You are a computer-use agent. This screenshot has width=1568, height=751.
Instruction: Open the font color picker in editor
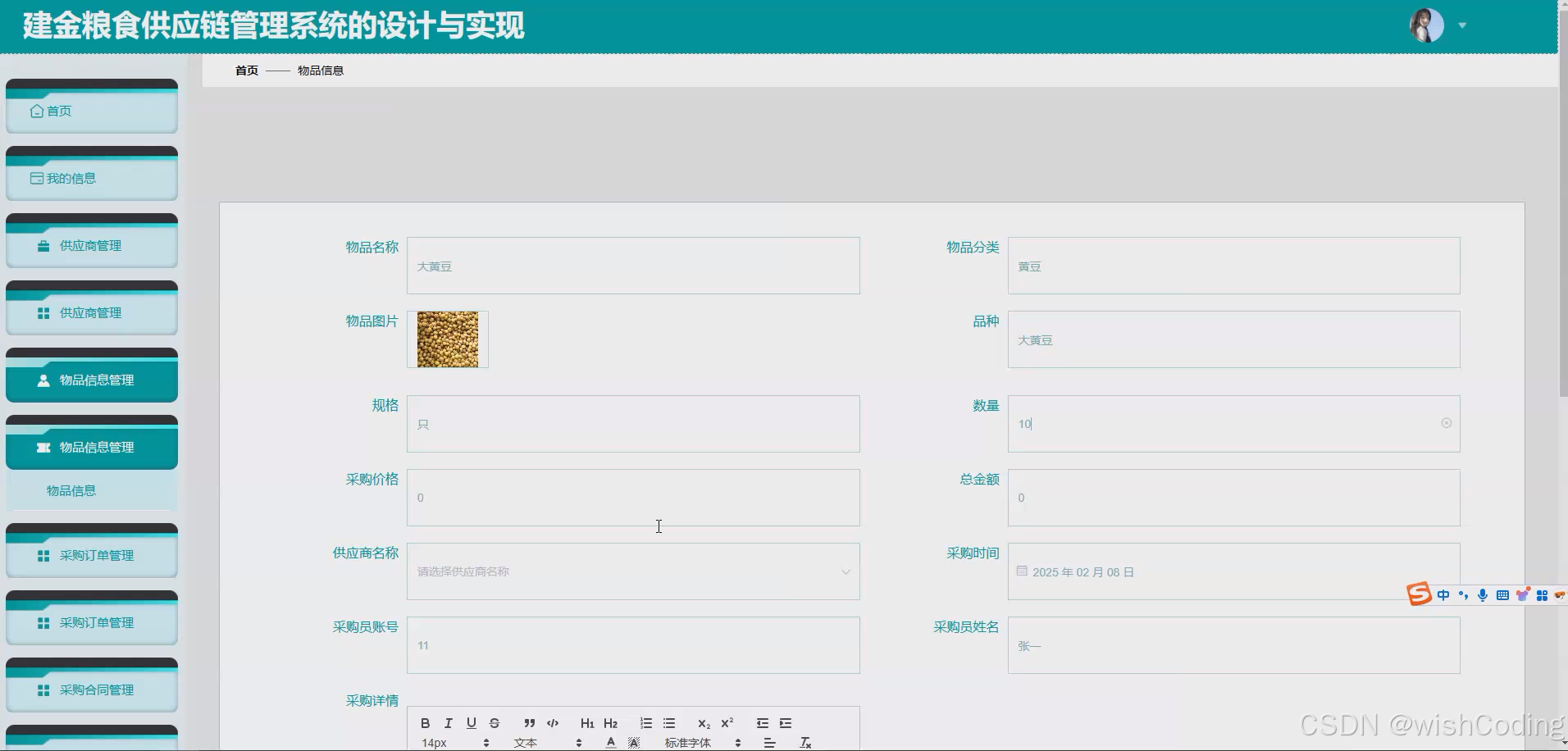click(x=610, y=741)
